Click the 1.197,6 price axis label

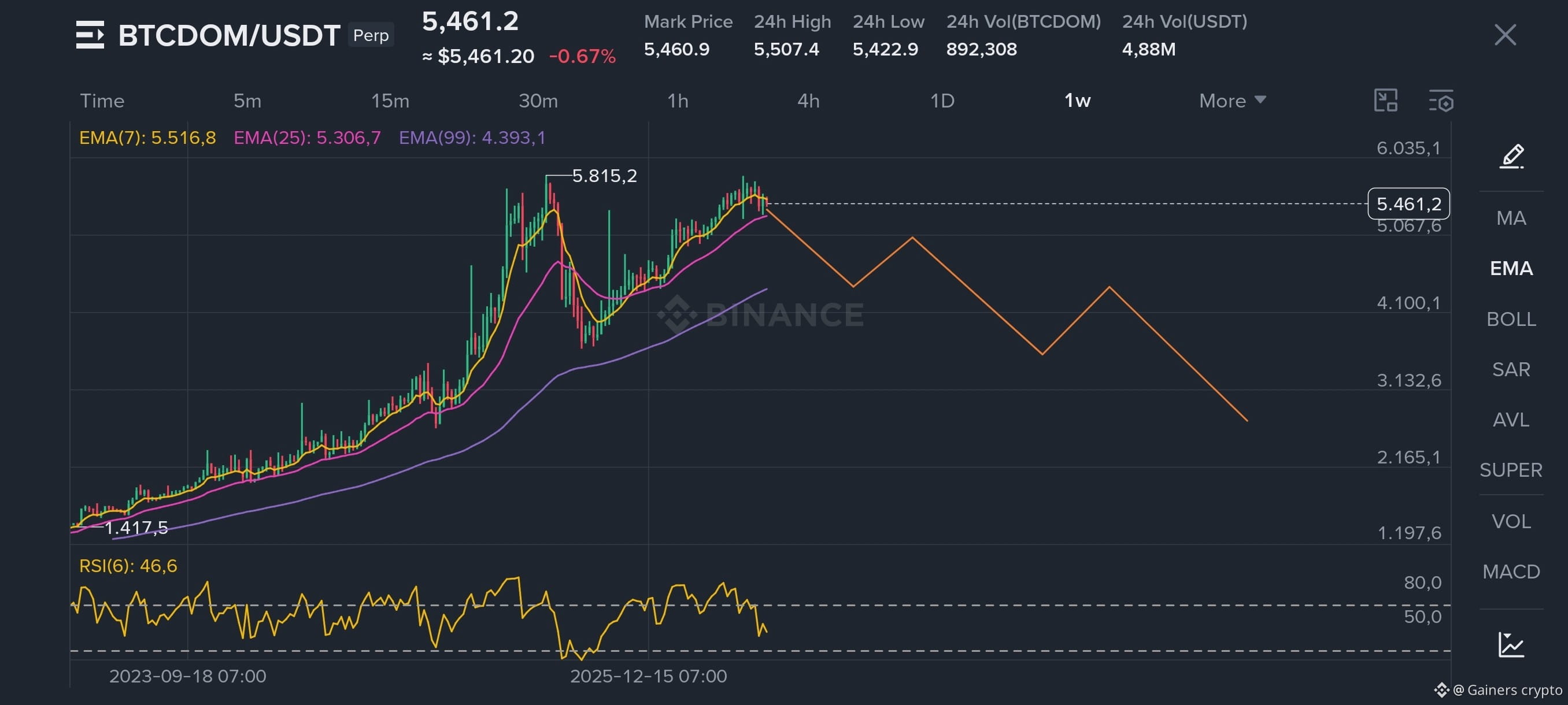coord(1409,533)
